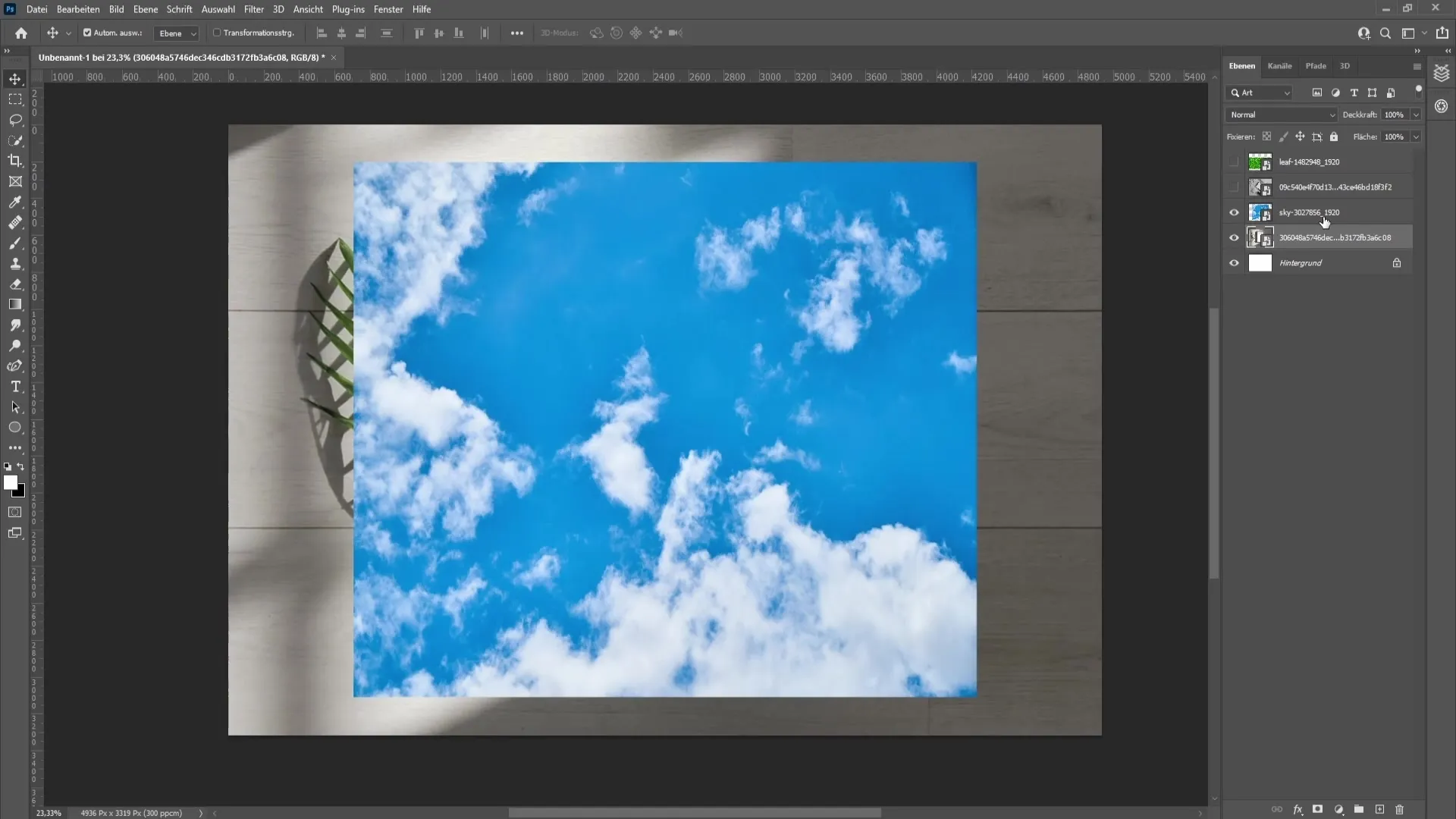The height and width of the screenshot is (819, 1456).
Task: Toggle lock transparent pixels
Action: click(1266, 136)
